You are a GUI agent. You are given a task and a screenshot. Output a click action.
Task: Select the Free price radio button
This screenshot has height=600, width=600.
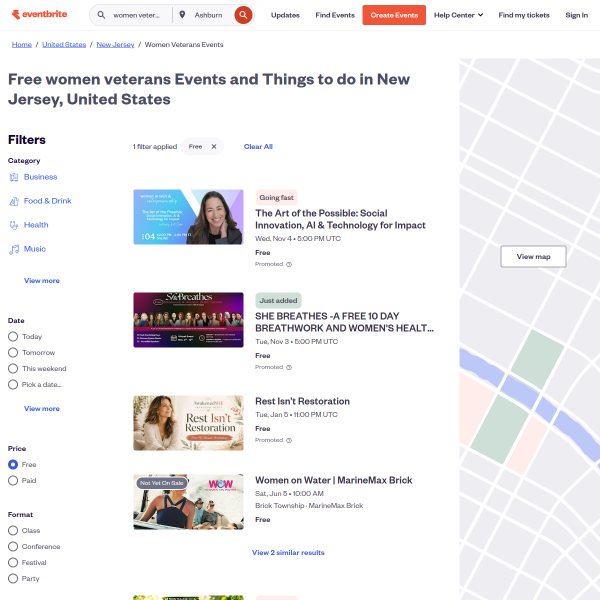tap(13, 465)
